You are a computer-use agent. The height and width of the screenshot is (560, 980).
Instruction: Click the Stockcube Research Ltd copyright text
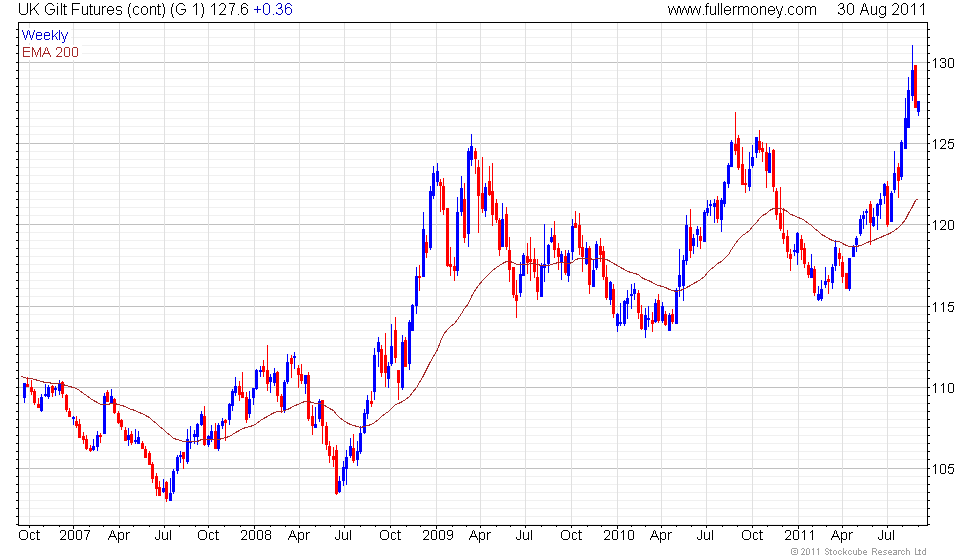(x=858, y=552)
